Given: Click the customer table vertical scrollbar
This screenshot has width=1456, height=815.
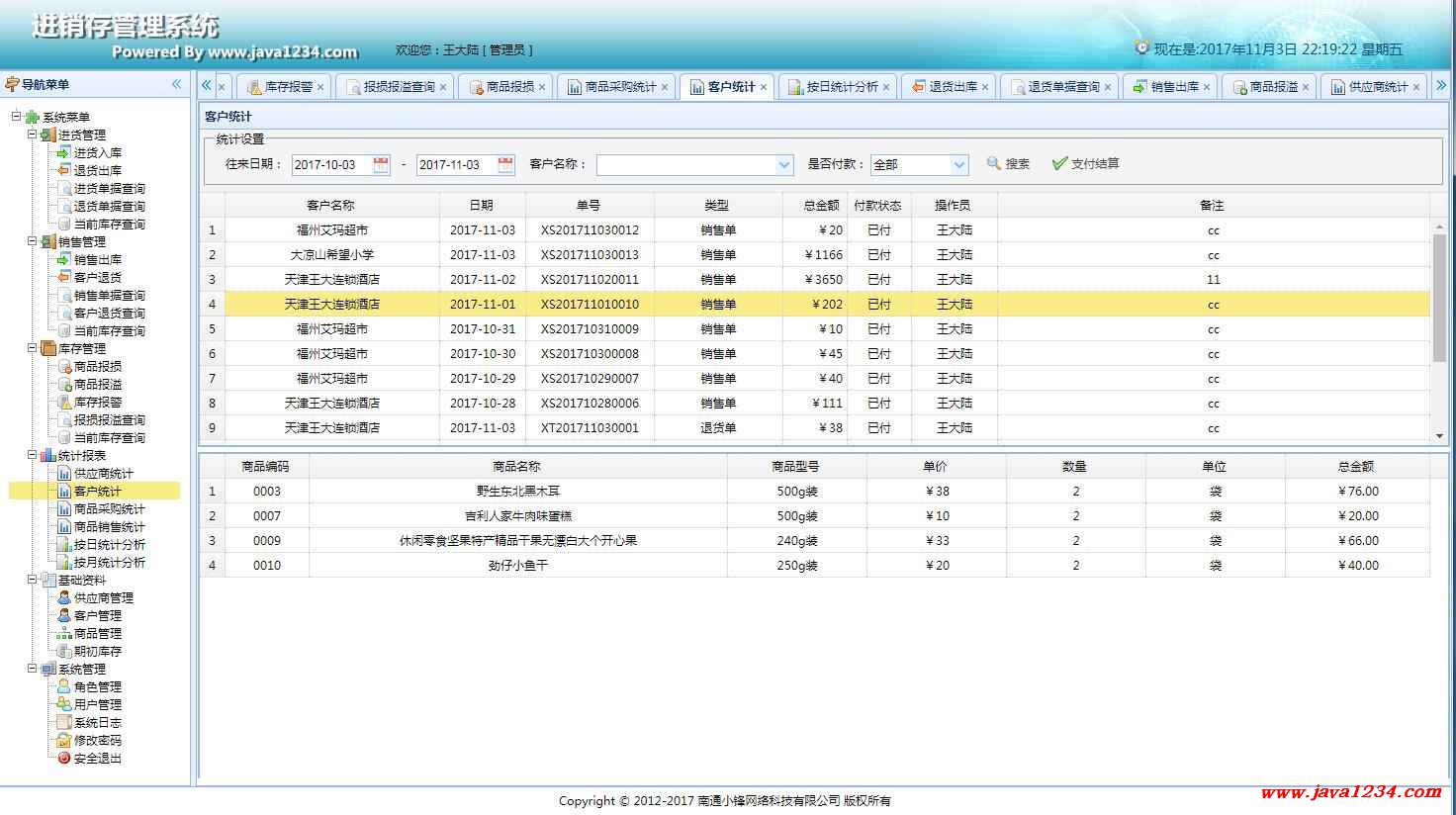Looking at the screenshot, I should click(x=1438, y=297).
